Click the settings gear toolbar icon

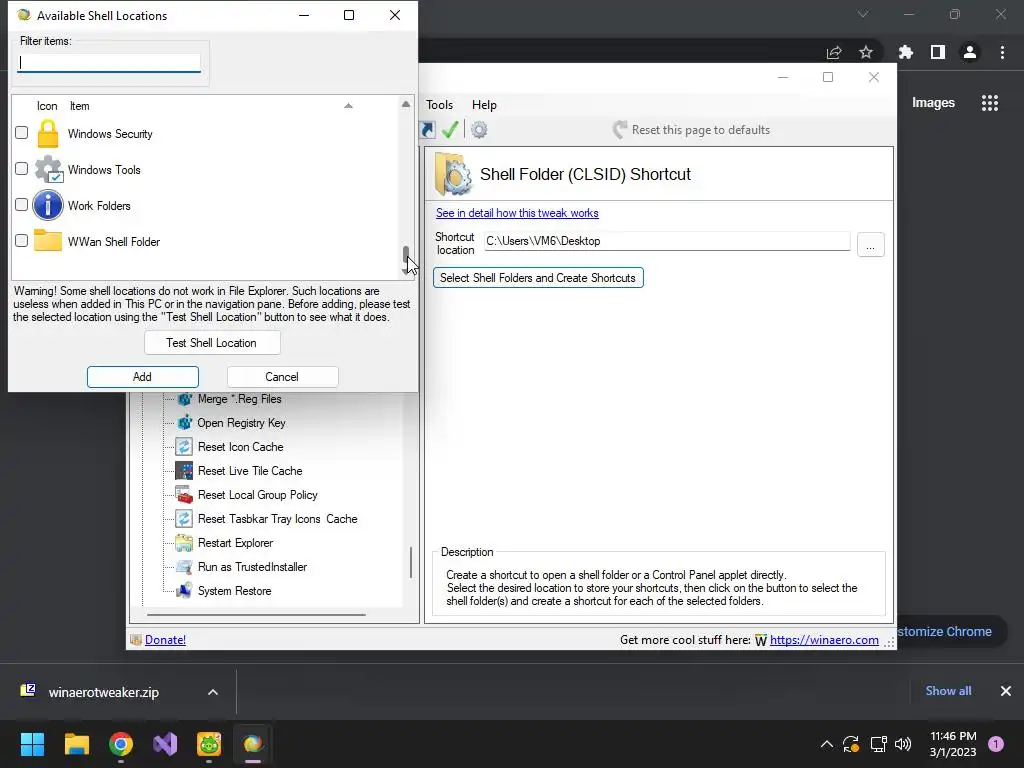(x=479, y=129)
